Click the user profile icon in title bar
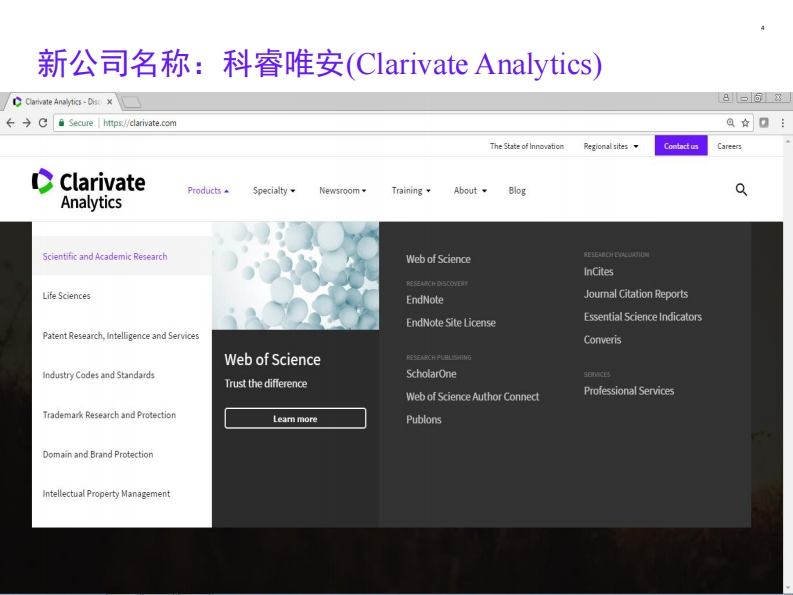The image size is (793, 595). pyautogui.click(x=726, y=97)
